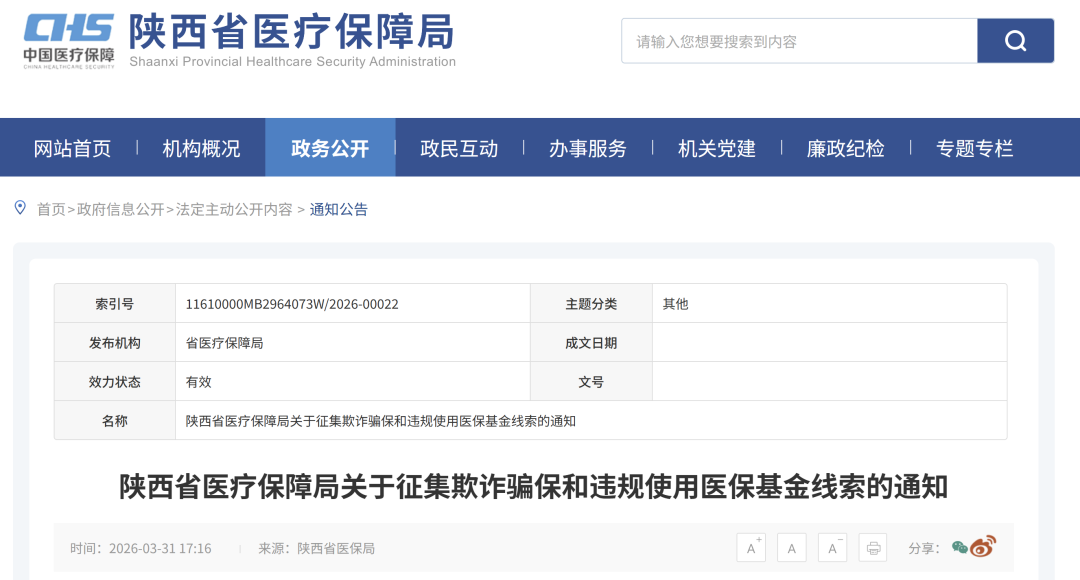
Task: Share the notice to Weibo
Action: [984, 547]
